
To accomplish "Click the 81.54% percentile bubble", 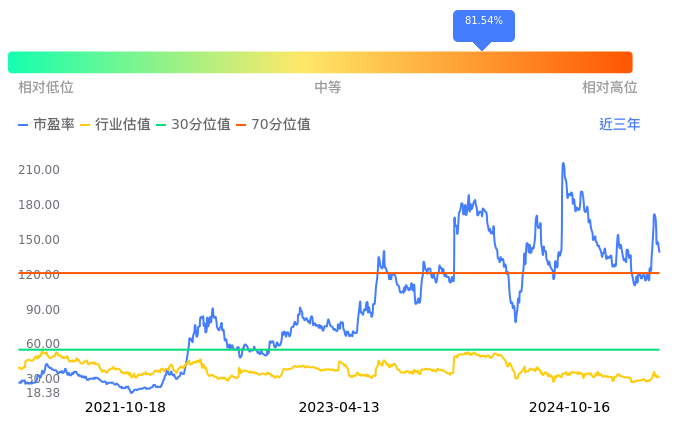I will (x=483, y=21).
